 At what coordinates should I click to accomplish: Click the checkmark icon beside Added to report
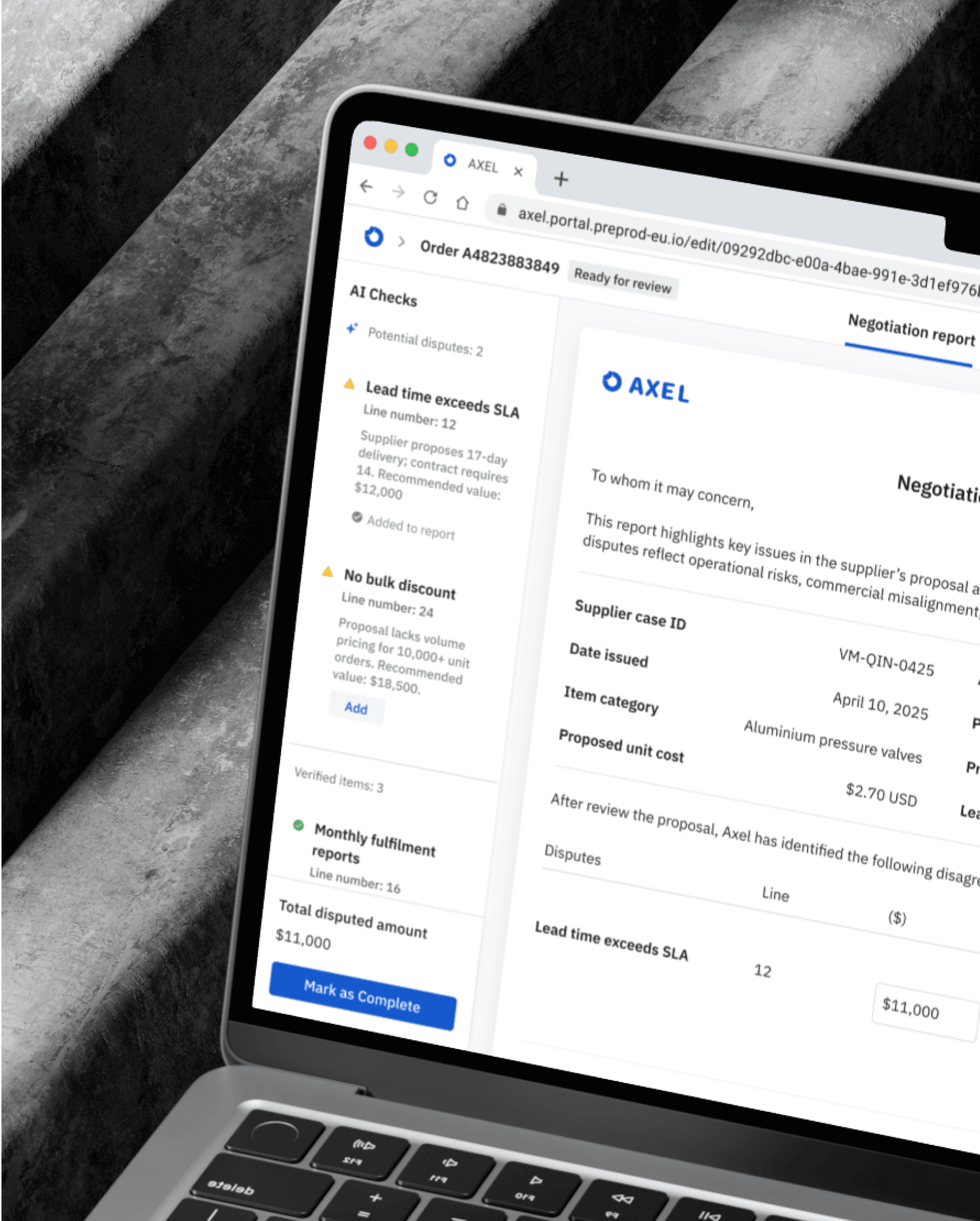coord(357,516)
